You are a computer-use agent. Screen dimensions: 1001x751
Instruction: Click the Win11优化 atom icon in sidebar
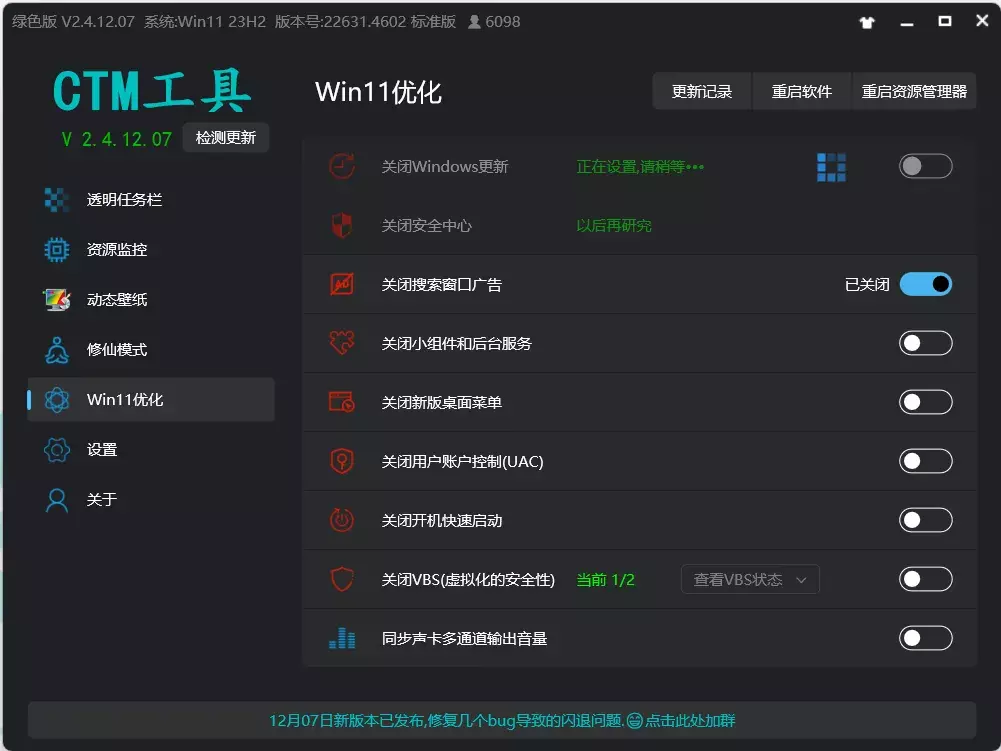pyautogui.click(x=57, y=400)
